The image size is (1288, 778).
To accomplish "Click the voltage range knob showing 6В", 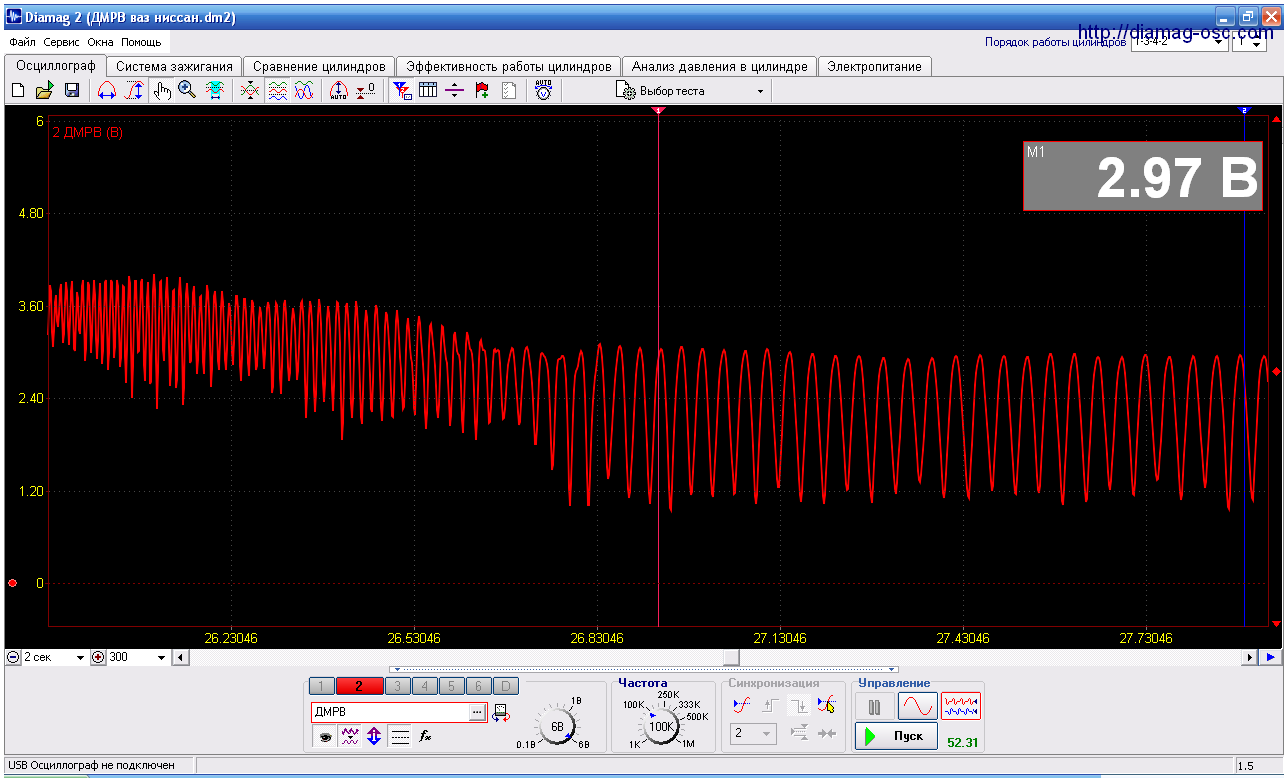I will (x=557, y=727).
